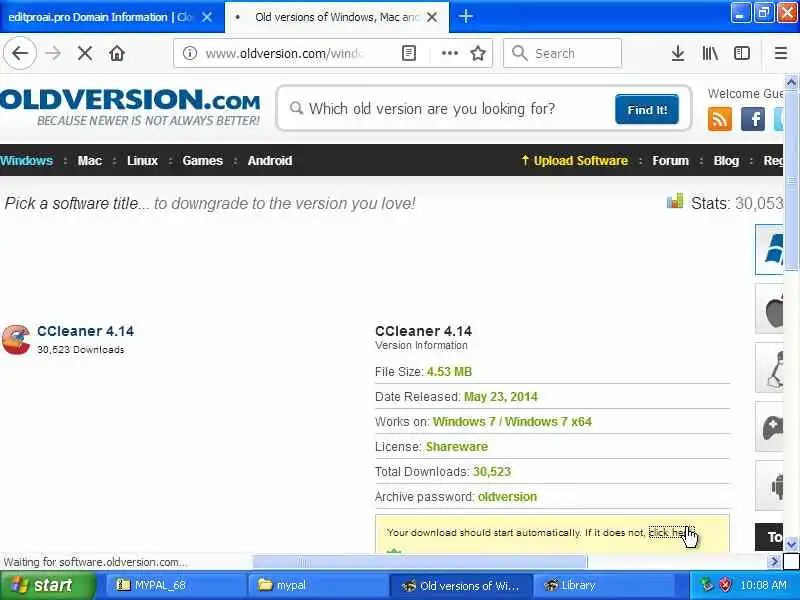Open the Games category in nav bar
800x600 pixels.
point(203,161)
